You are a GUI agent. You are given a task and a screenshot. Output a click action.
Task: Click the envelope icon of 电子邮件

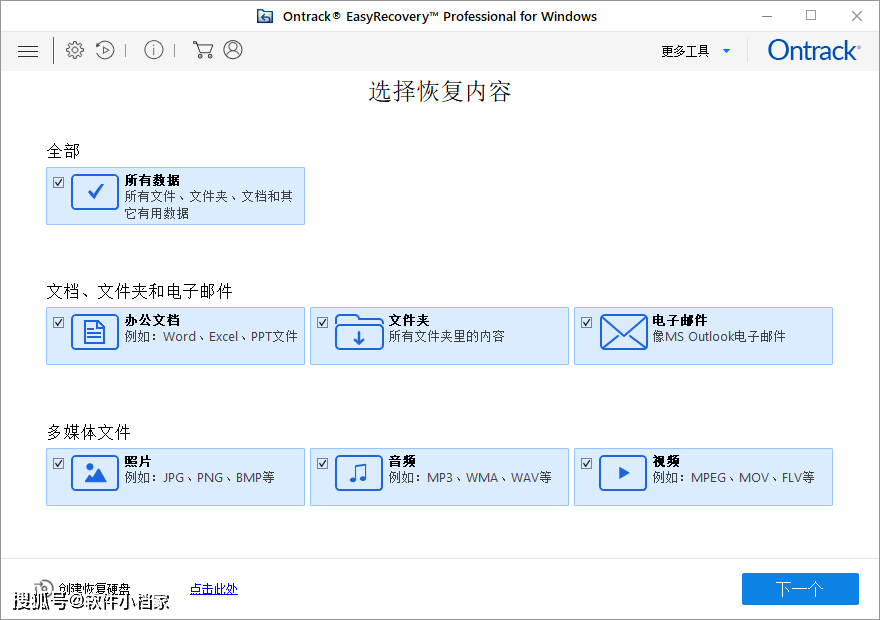click(623, 332)
